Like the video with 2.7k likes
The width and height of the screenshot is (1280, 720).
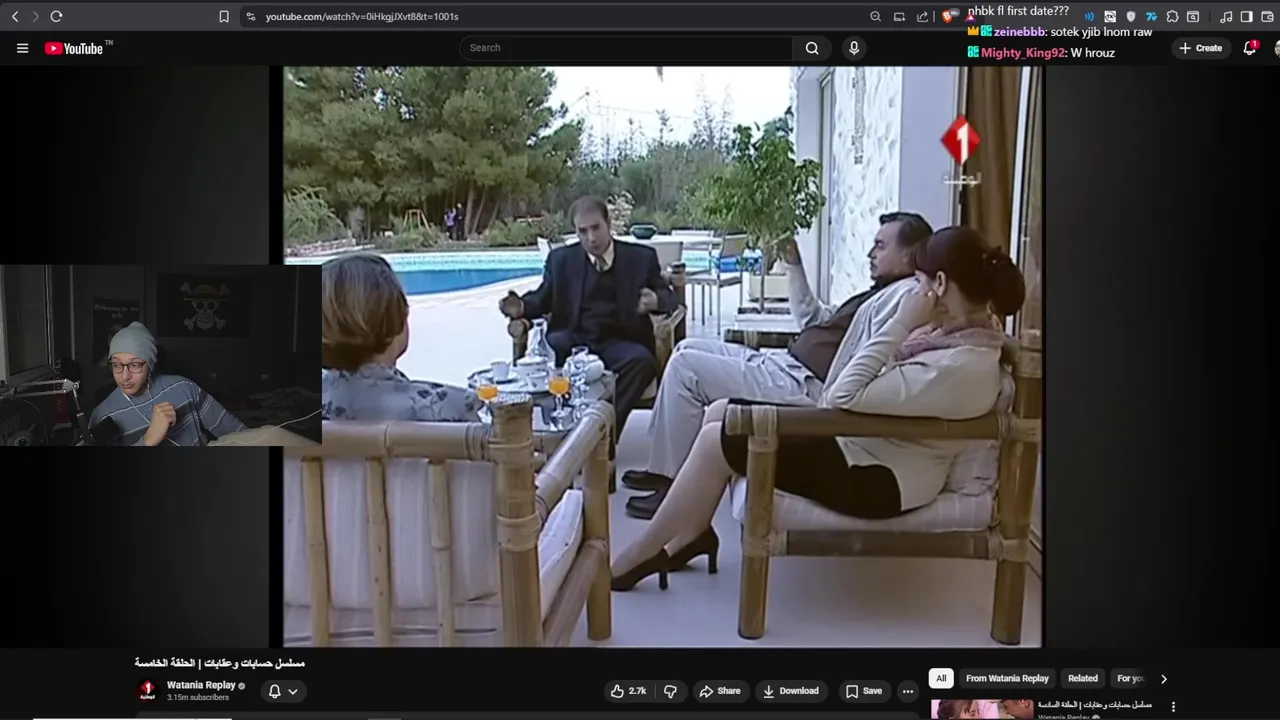[x=628, y=691]
